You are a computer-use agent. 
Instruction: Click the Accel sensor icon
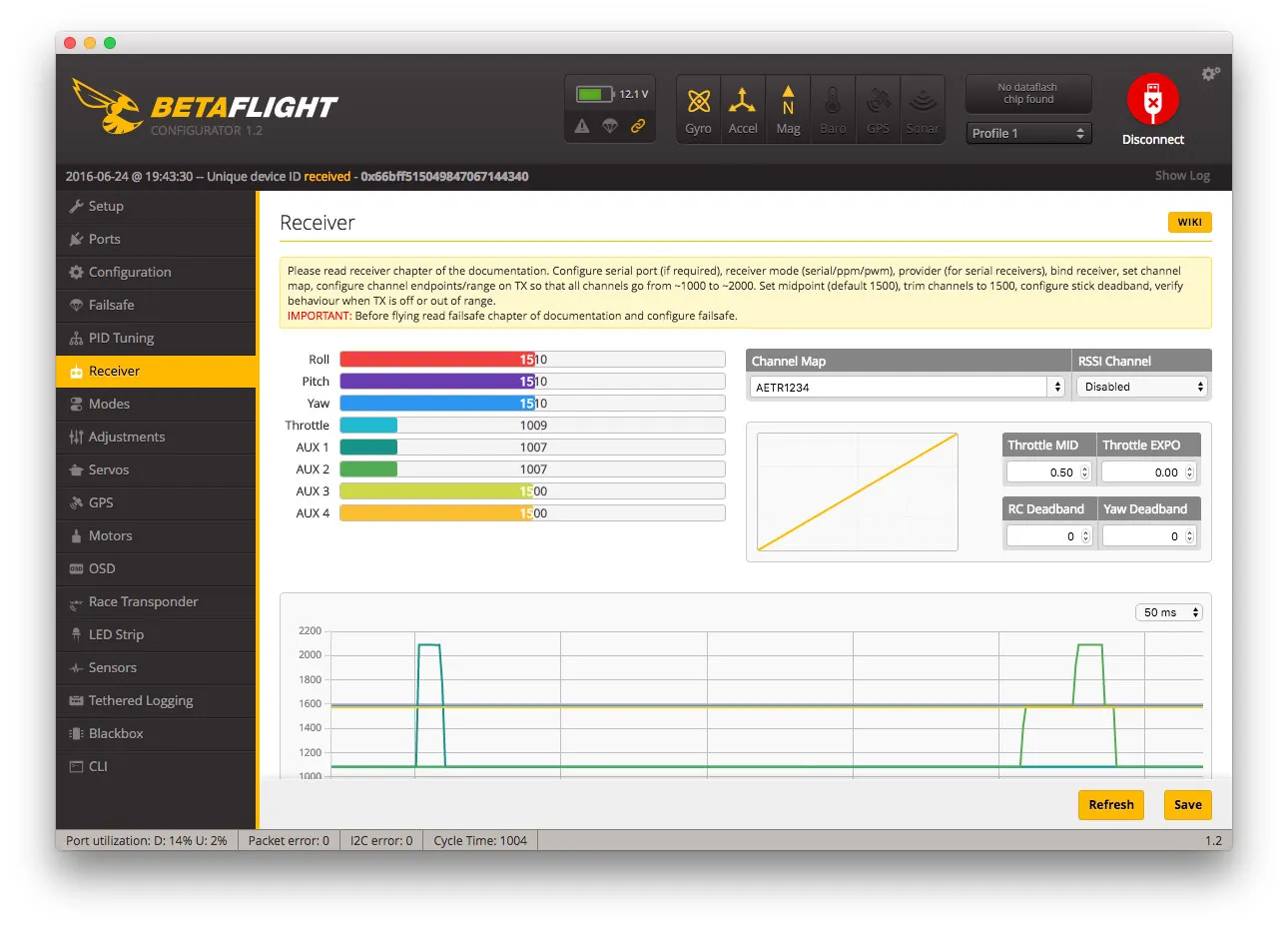click(x=742, y=102)
